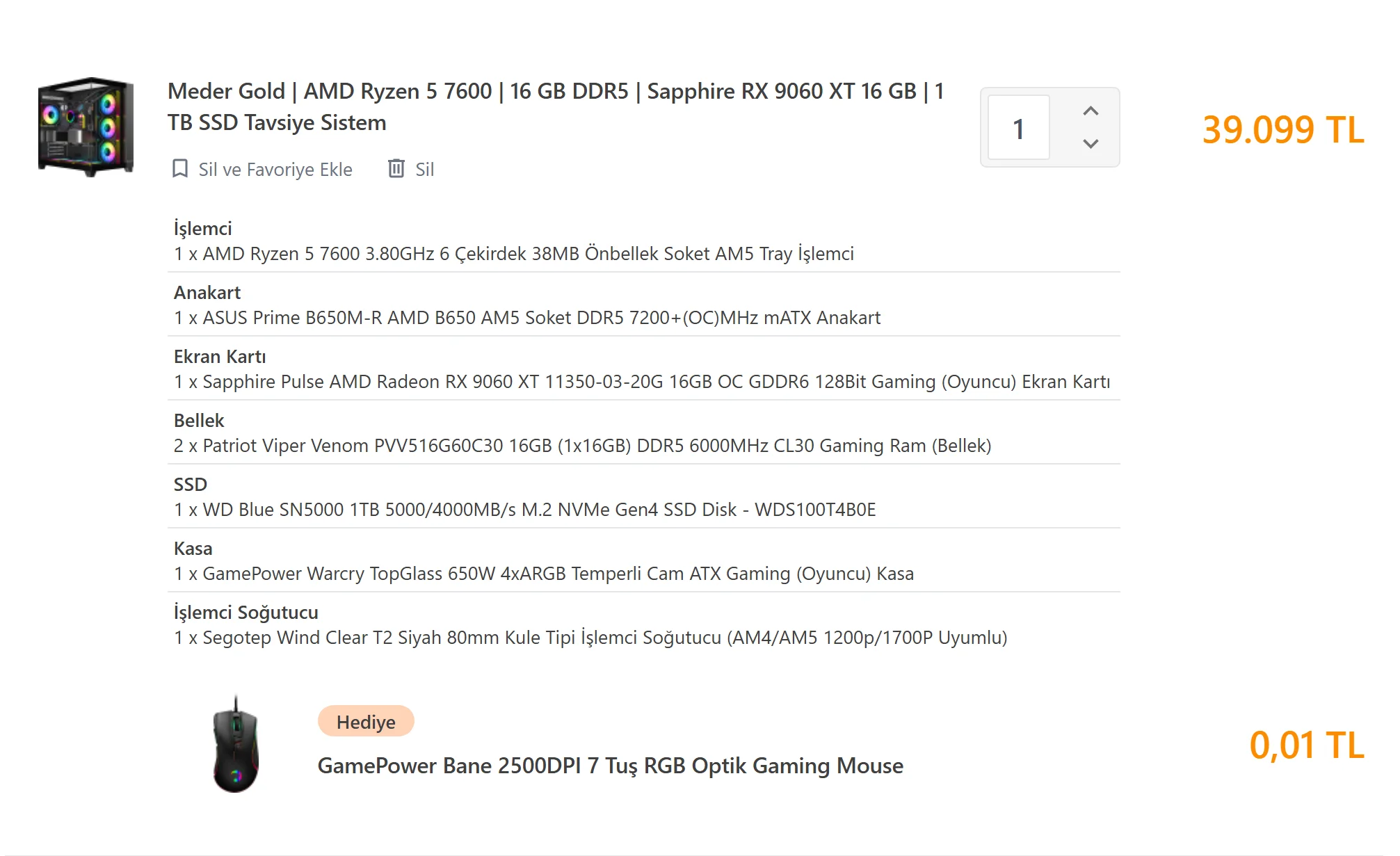Select the Patriot Viper Venom Bellek row
Viewport: 1400px width, 856px height.
582,446
